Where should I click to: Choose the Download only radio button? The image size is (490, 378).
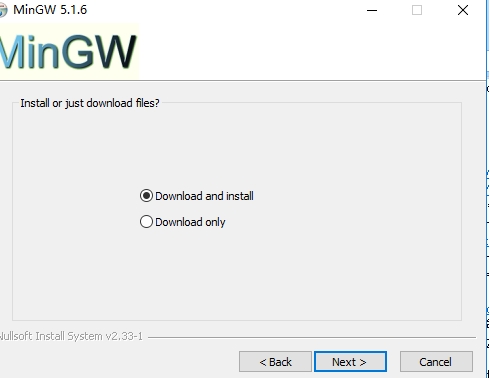coord(146,222)
